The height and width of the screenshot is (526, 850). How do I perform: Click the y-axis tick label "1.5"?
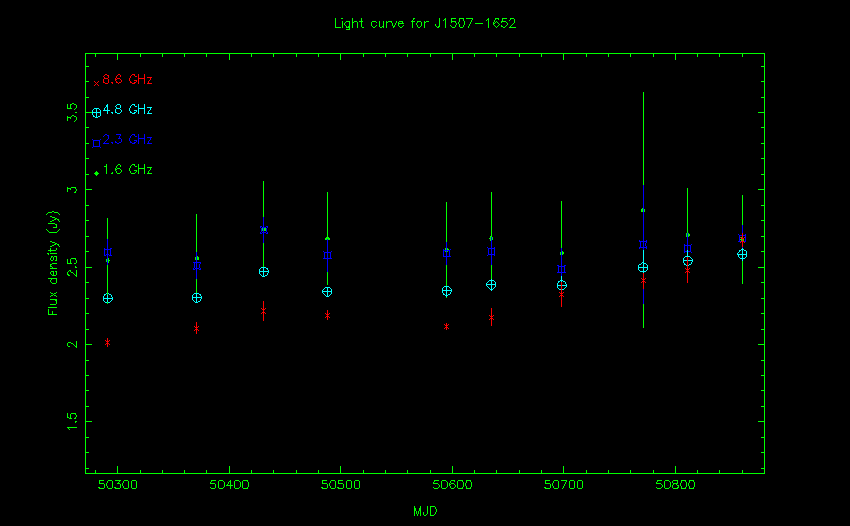pos(72,421)
